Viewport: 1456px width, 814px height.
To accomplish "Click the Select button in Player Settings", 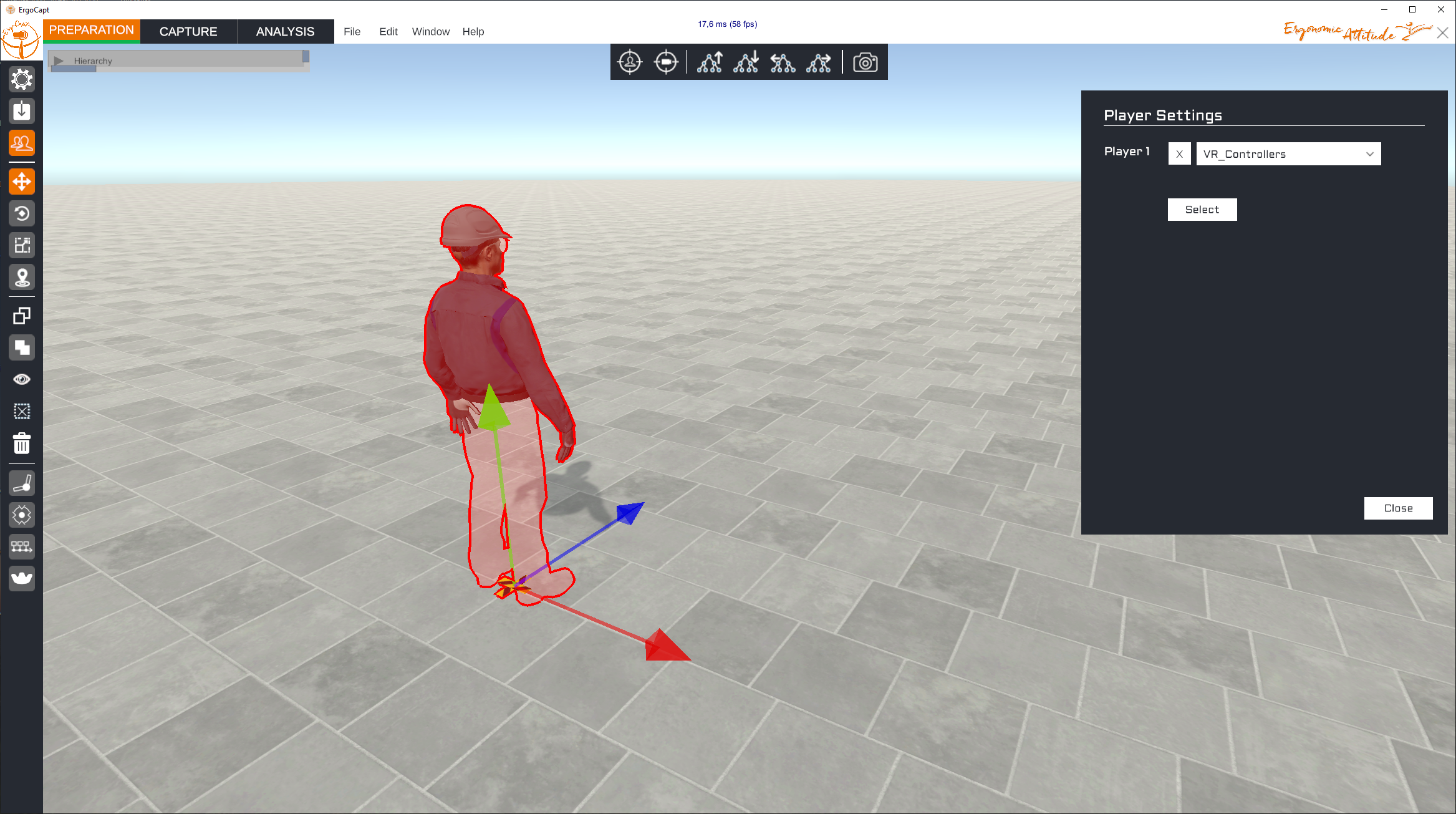I will [1202, 210].
